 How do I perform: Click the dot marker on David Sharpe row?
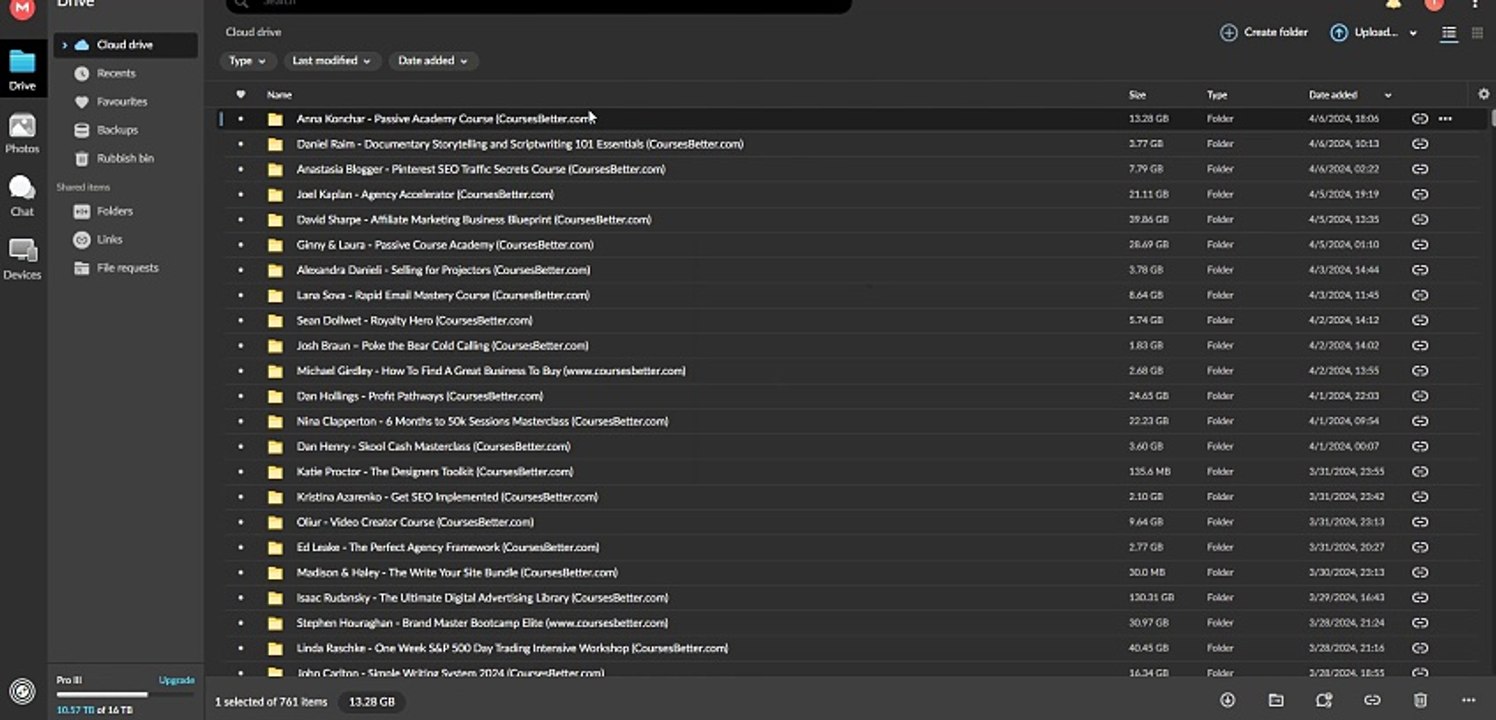coord(240,220)
